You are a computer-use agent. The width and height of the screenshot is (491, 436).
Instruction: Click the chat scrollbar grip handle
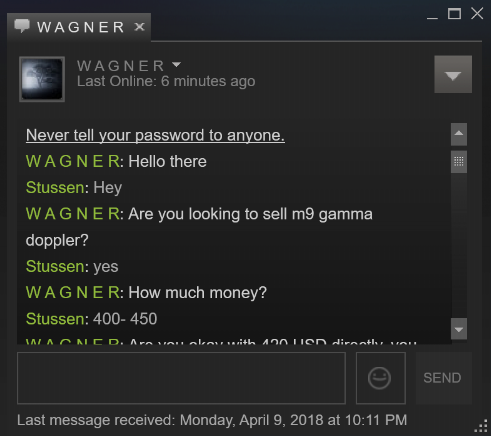459,162
